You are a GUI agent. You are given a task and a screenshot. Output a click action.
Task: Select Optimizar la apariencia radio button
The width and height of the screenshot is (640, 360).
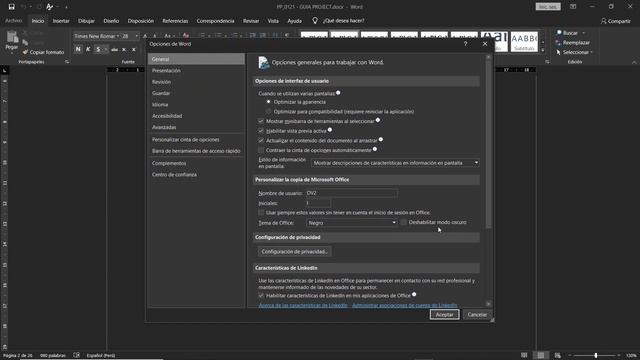click(x=268, y=102)
